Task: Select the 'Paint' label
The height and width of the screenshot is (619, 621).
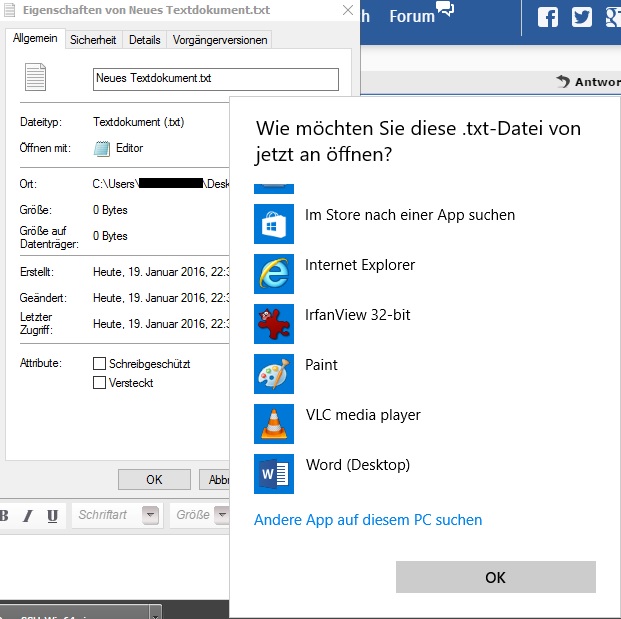Action: [321, 365]
